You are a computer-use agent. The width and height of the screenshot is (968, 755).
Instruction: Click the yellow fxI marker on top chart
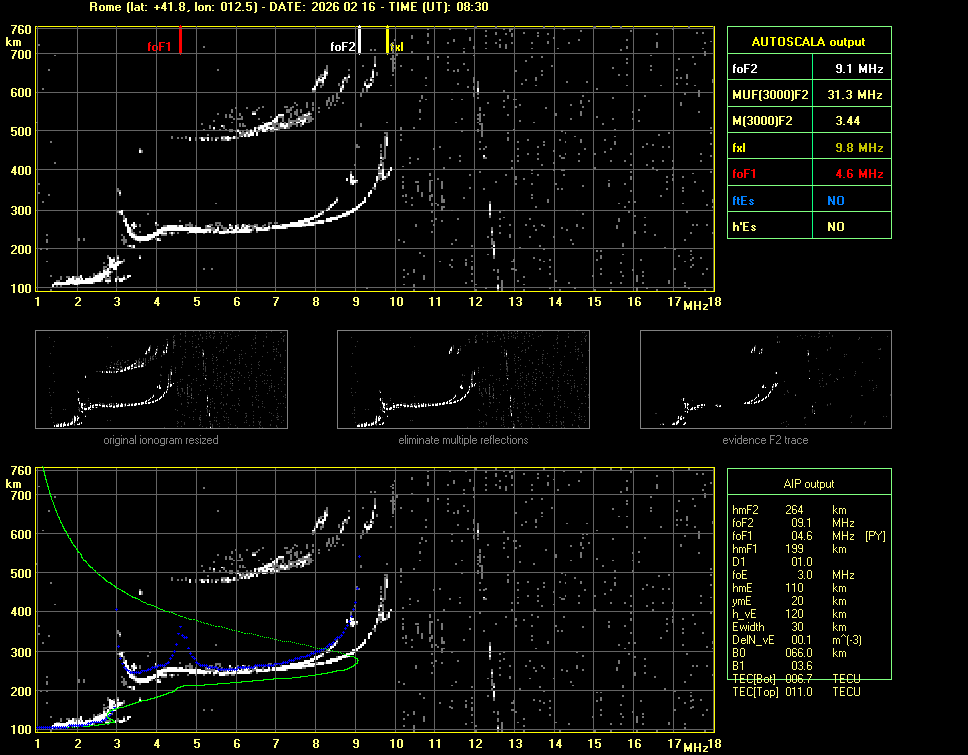pyautogui.click(x=388, y=41)
